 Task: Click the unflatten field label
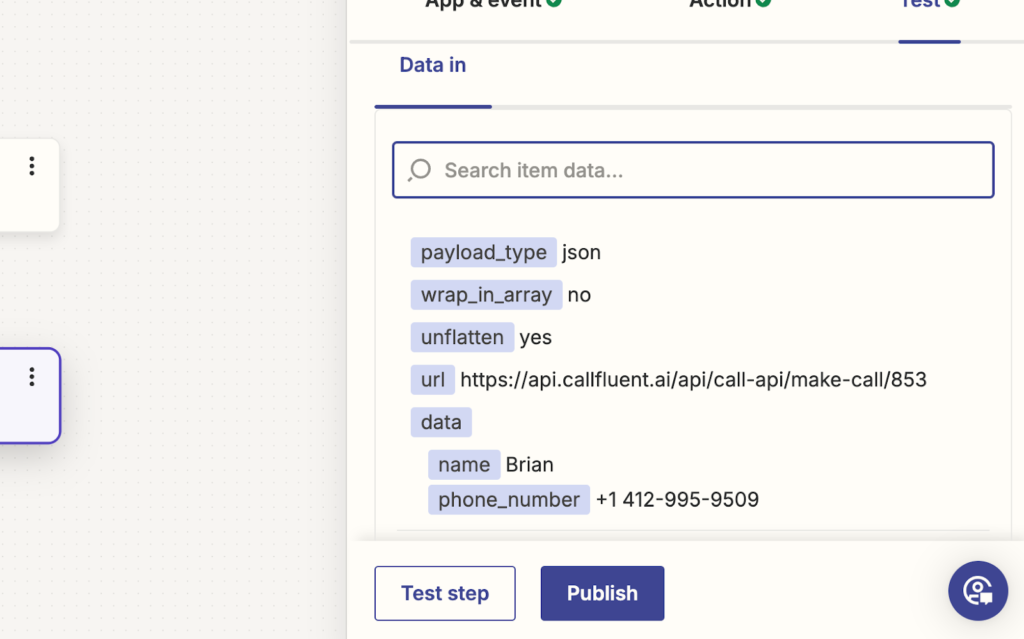click(462, 337)
